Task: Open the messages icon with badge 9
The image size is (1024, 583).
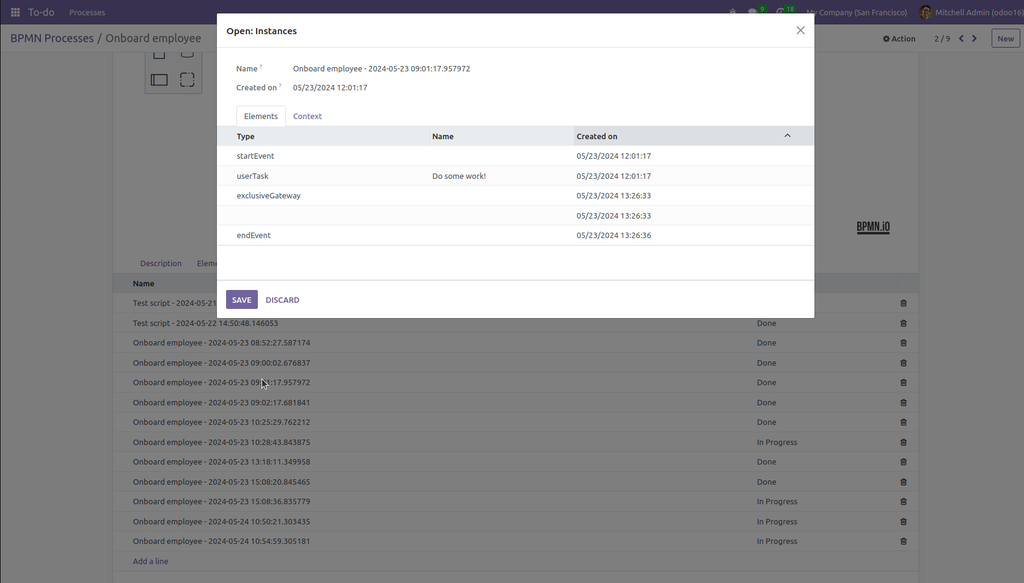Action: click(755, 12)
